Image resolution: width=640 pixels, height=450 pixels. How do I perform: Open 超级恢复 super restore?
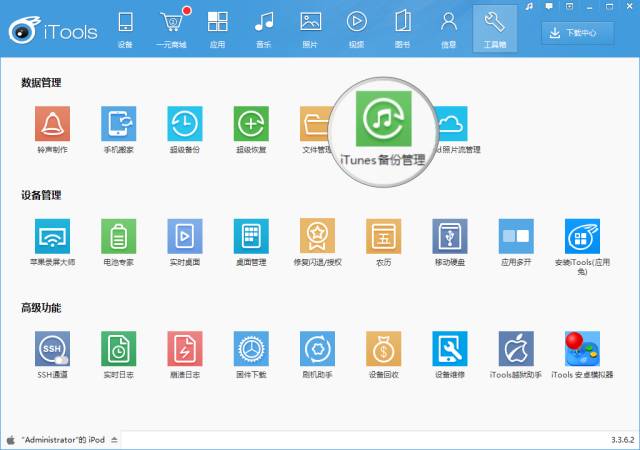pos(251,123)
